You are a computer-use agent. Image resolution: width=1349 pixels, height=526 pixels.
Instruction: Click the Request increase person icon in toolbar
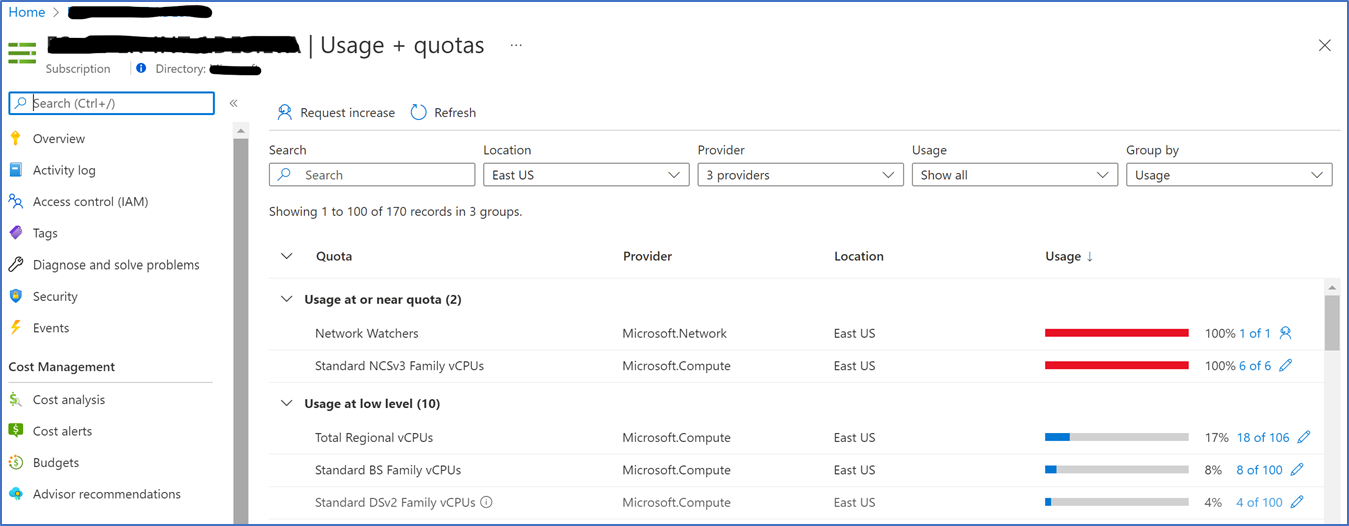tap(285, 112)
